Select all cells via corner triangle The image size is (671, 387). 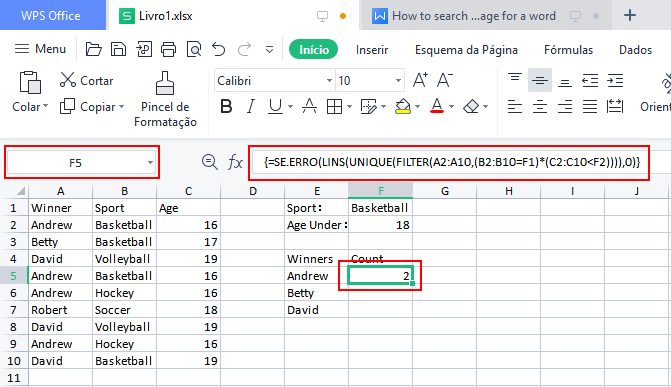pos(20,191)
